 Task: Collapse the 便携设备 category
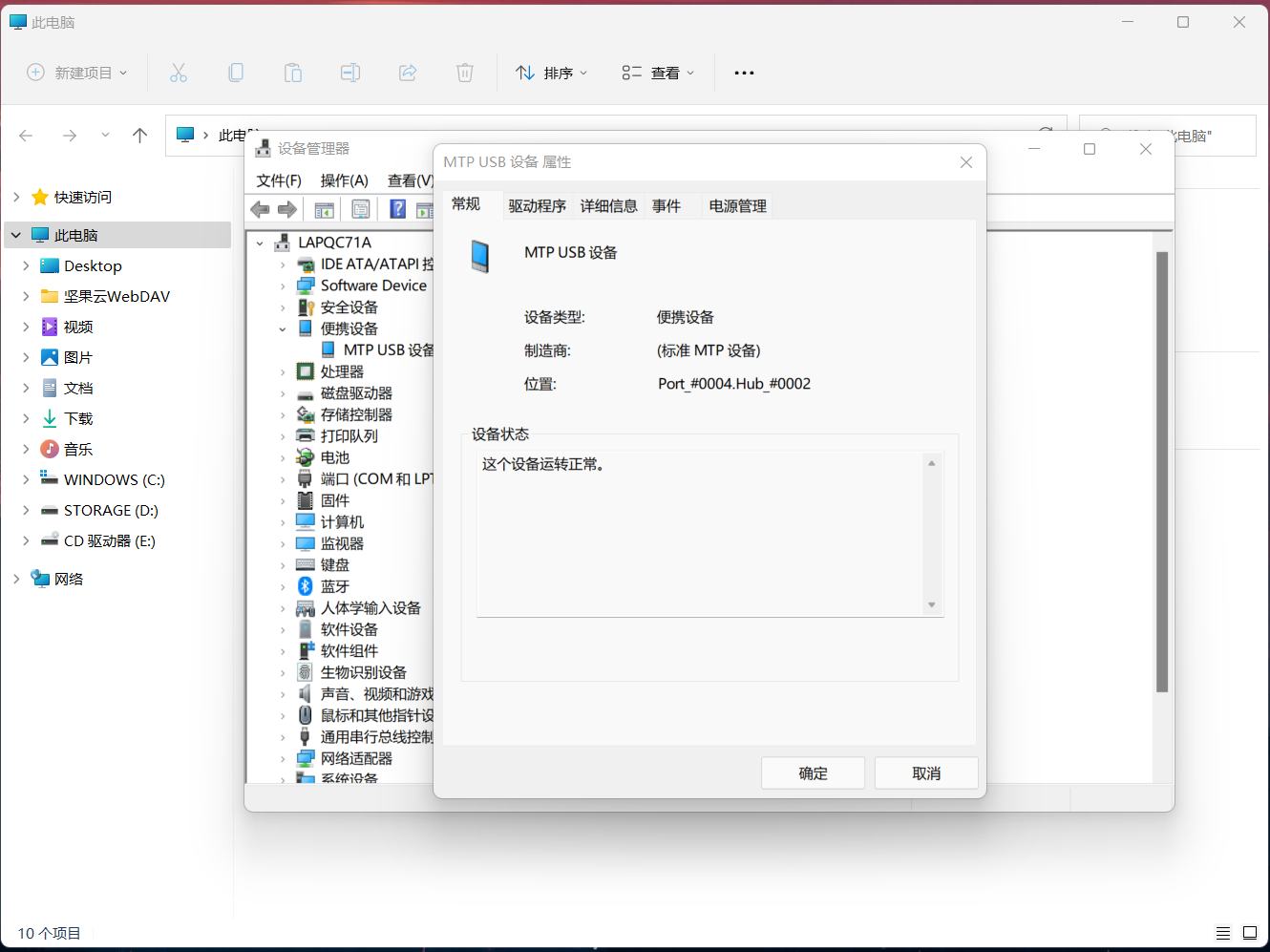coord(283,329)
